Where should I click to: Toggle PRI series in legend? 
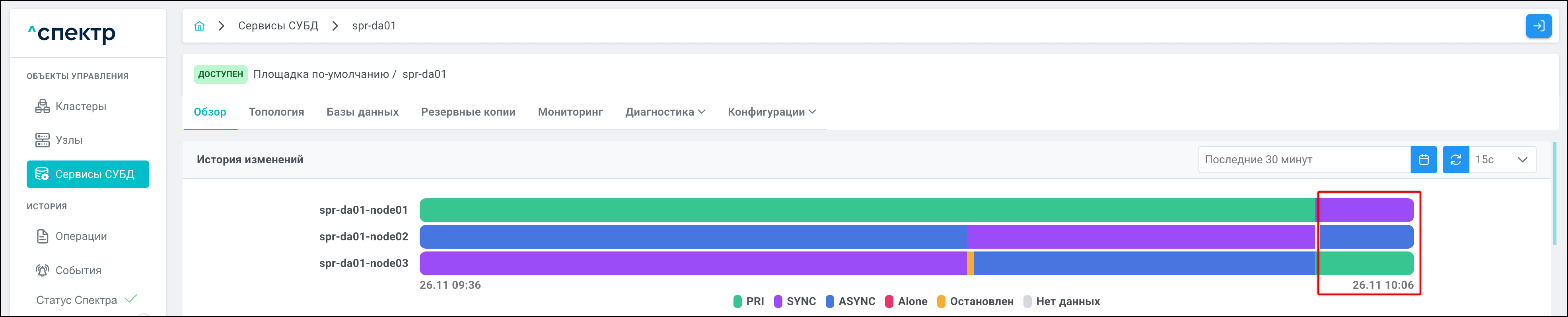point(749,301)
